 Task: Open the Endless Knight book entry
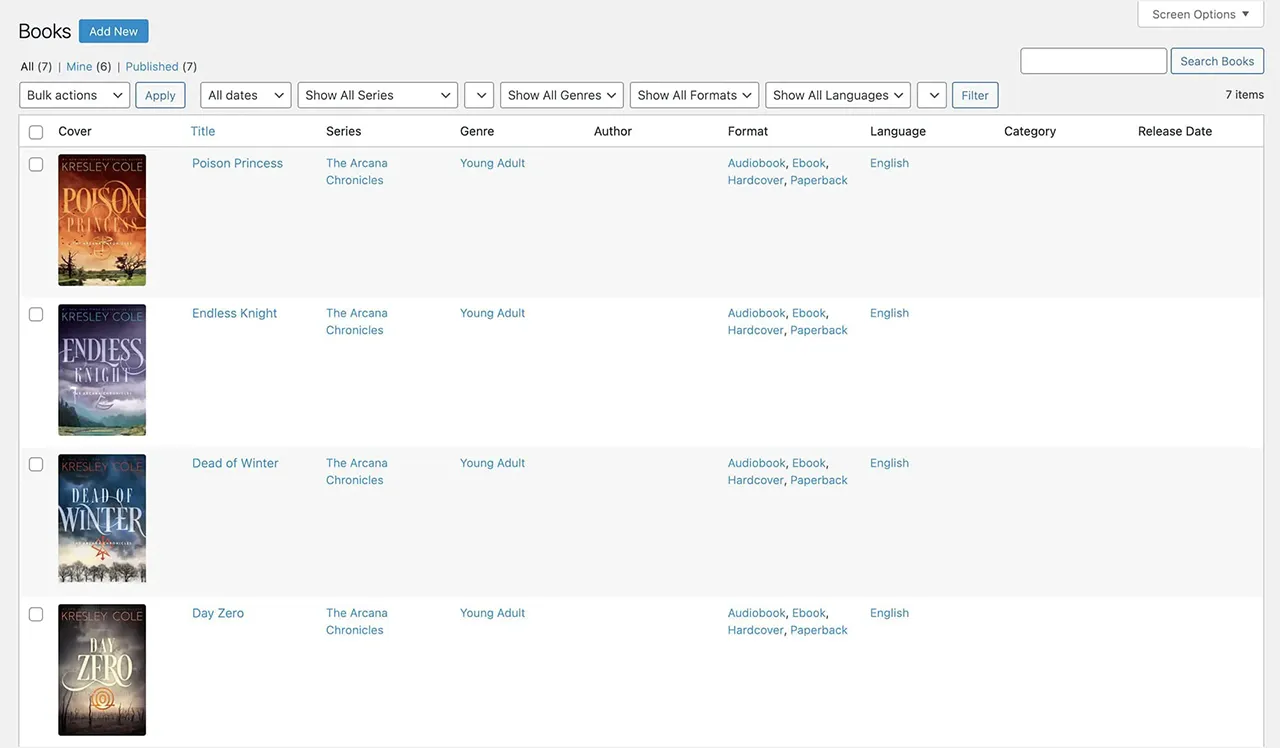pyautogui.click(x=234, y=312)
